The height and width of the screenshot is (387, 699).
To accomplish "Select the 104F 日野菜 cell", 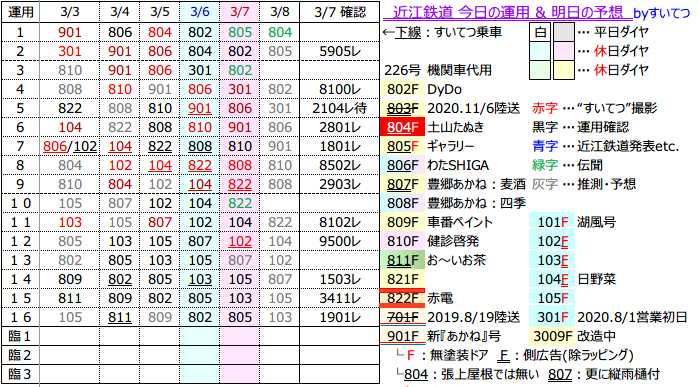I will pyautogui.click(x=552, y=280).
